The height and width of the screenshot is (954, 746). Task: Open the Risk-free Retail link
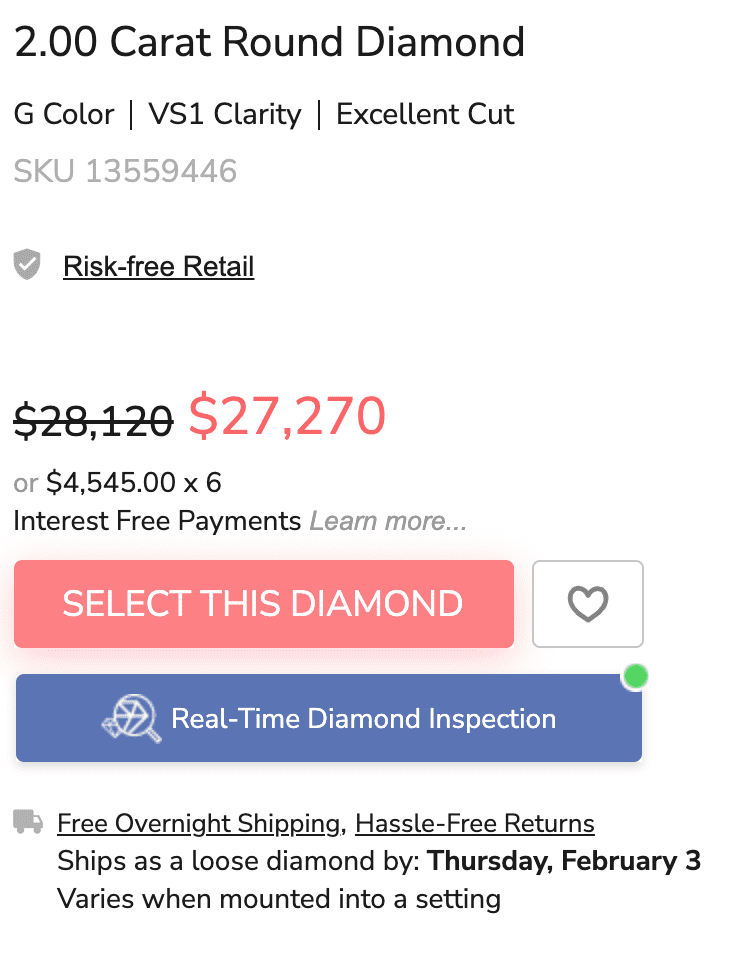point(158,267)
